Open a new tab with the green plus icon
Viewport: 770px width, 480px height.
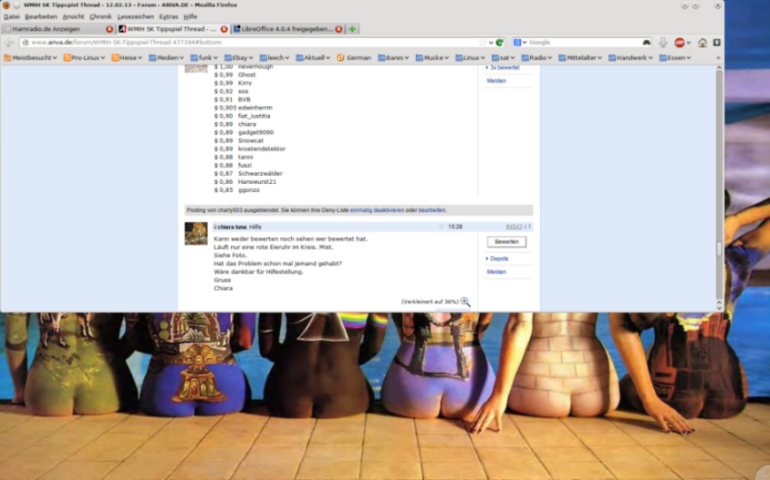click(x=352, y=29)
